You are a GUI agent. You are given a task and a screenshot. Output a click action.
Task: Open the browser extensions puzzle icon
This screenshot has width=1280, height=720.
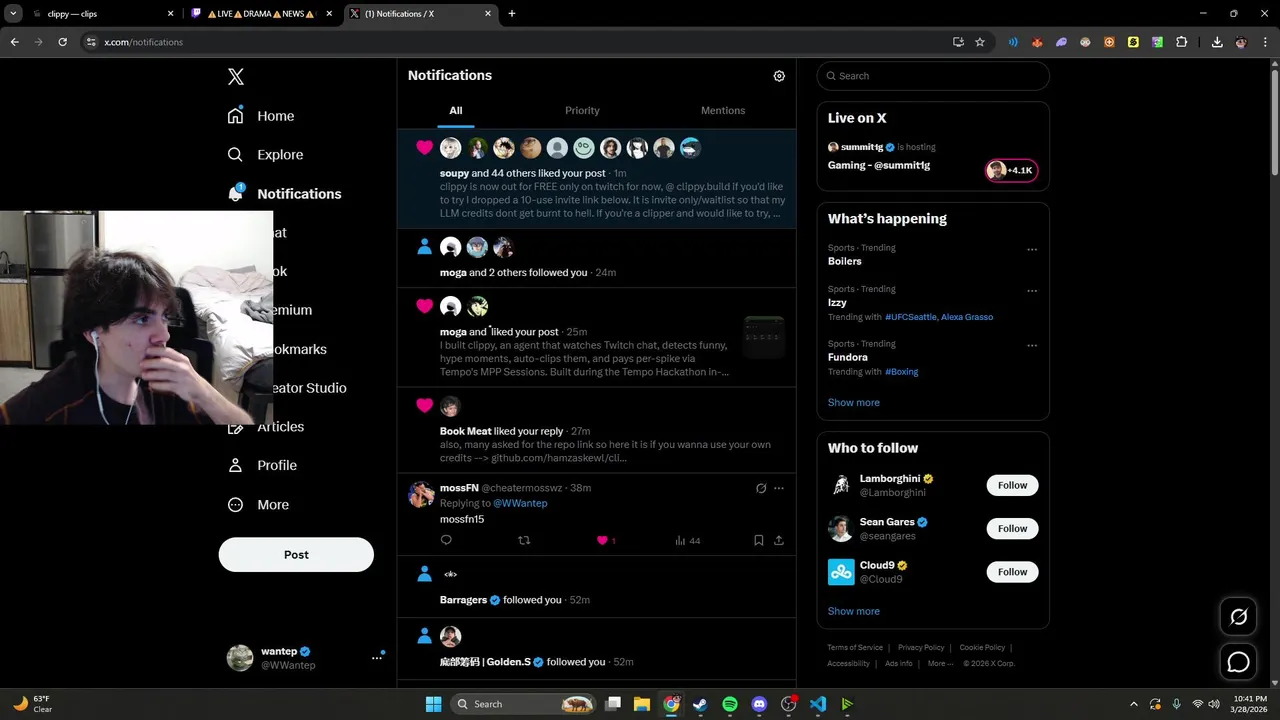(1182, 42)
